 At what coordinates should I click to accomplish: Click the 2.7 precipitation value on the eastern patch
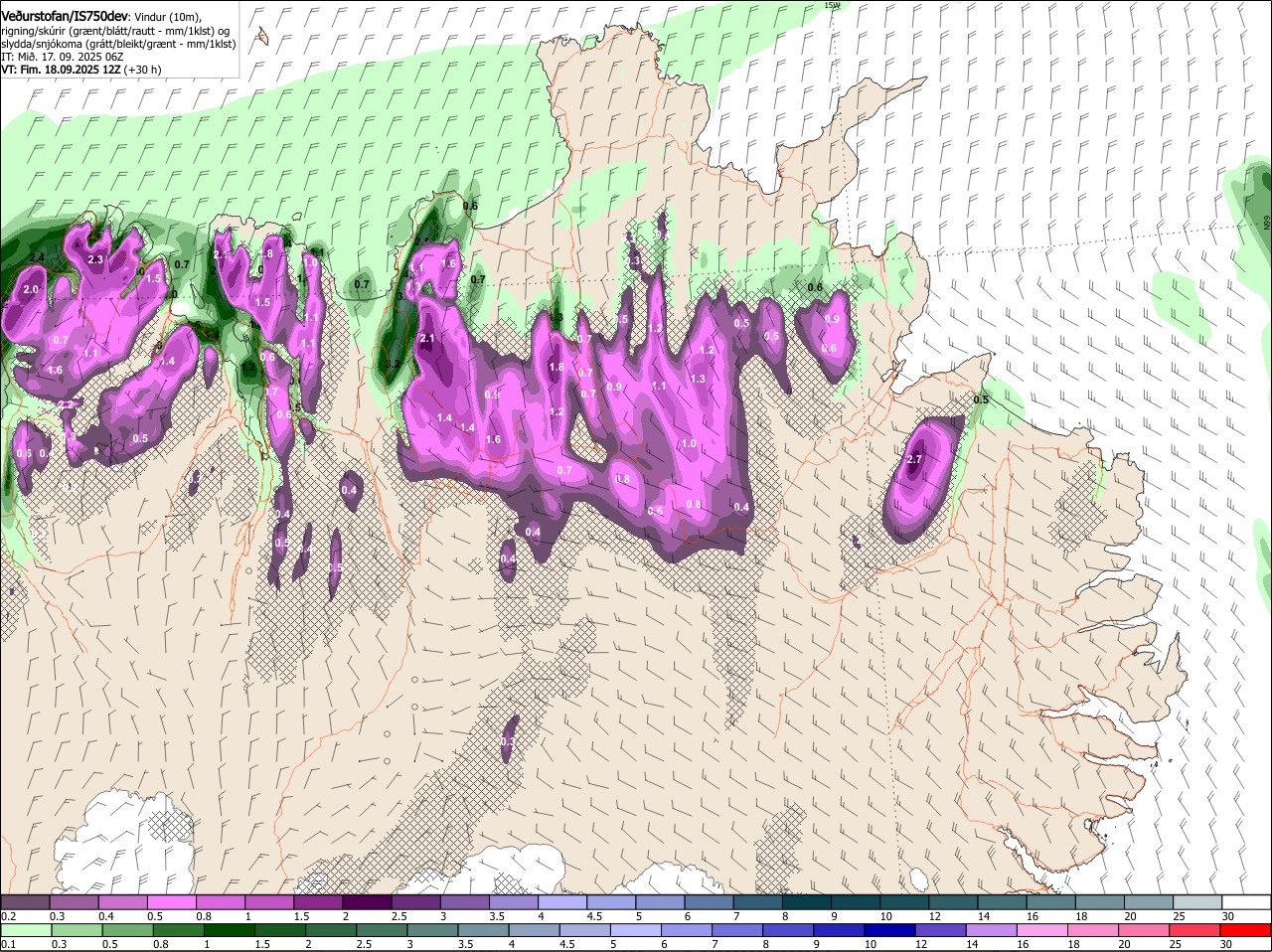[x=915, y=459]
